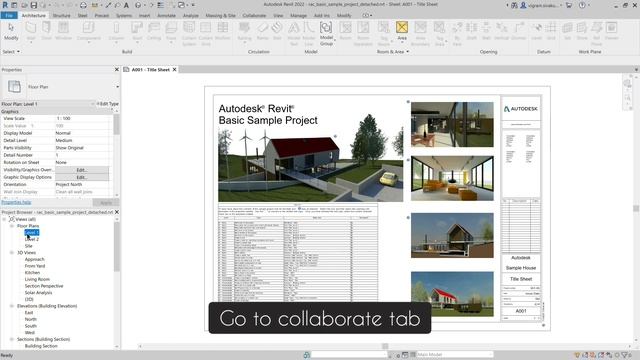Image resolution: width=640 pixels, height=360 pixels.
Task: Open the Insert ribbon tab
Action: coord(144,15)
